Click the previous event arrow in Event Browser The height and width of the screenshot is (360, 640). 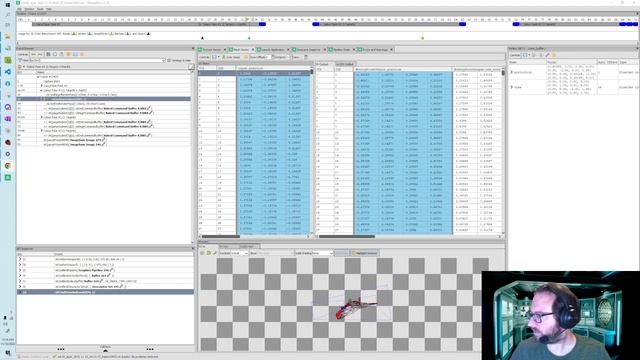[x=33, y=54]
